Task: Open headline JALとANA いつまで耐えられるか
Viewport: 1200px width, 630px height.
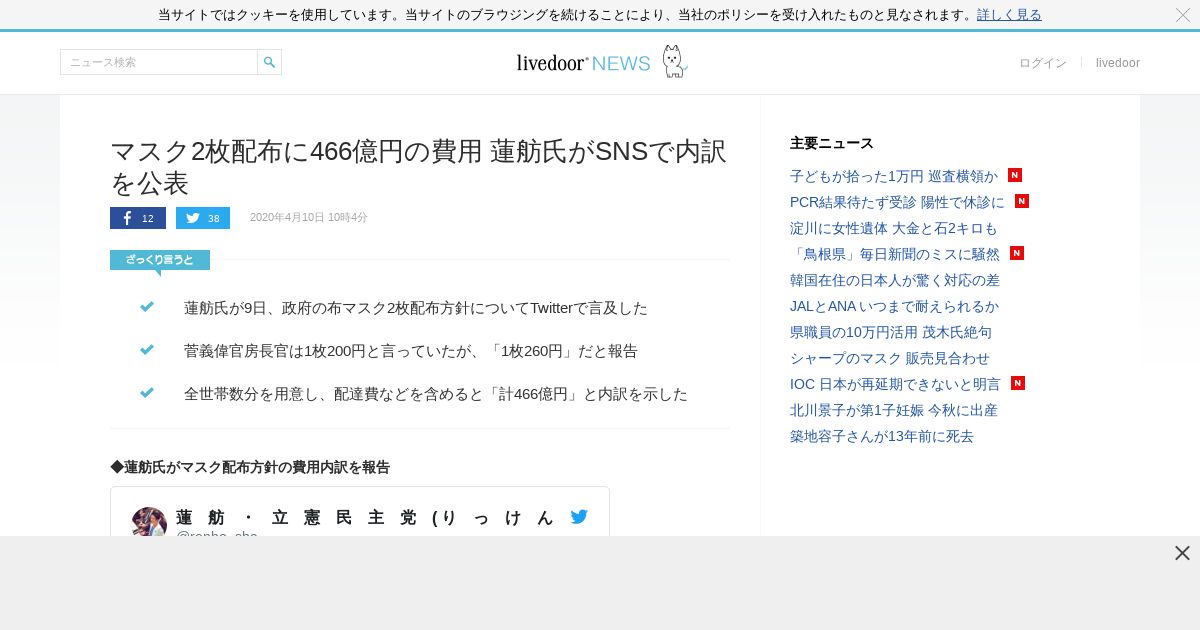Action: coord(894,306)
